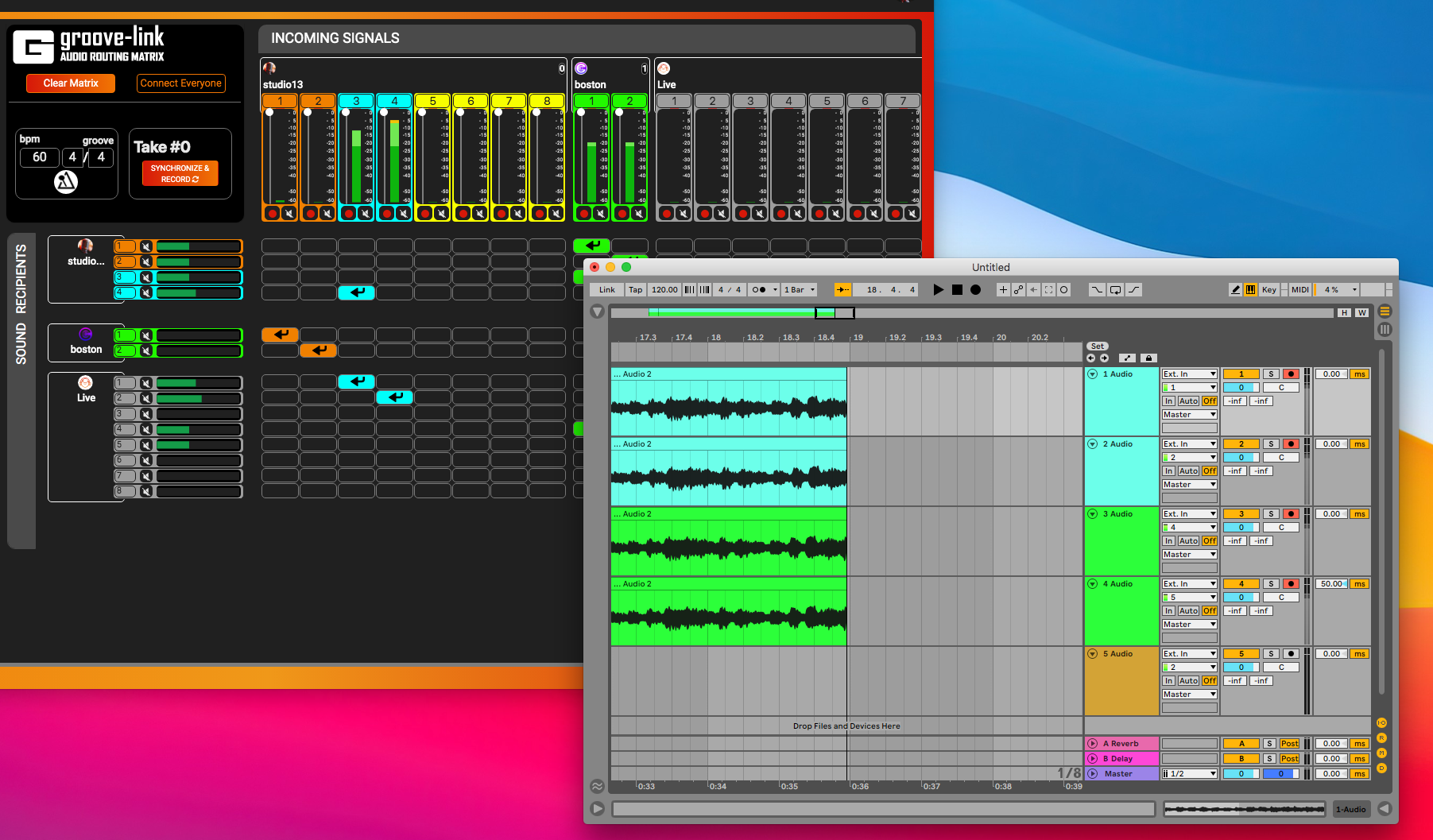Image resolution: width=1433 pixels, height=840 pixels.
Task: Open 2 Audio input channel dropdown
Action: [1190, 458]
